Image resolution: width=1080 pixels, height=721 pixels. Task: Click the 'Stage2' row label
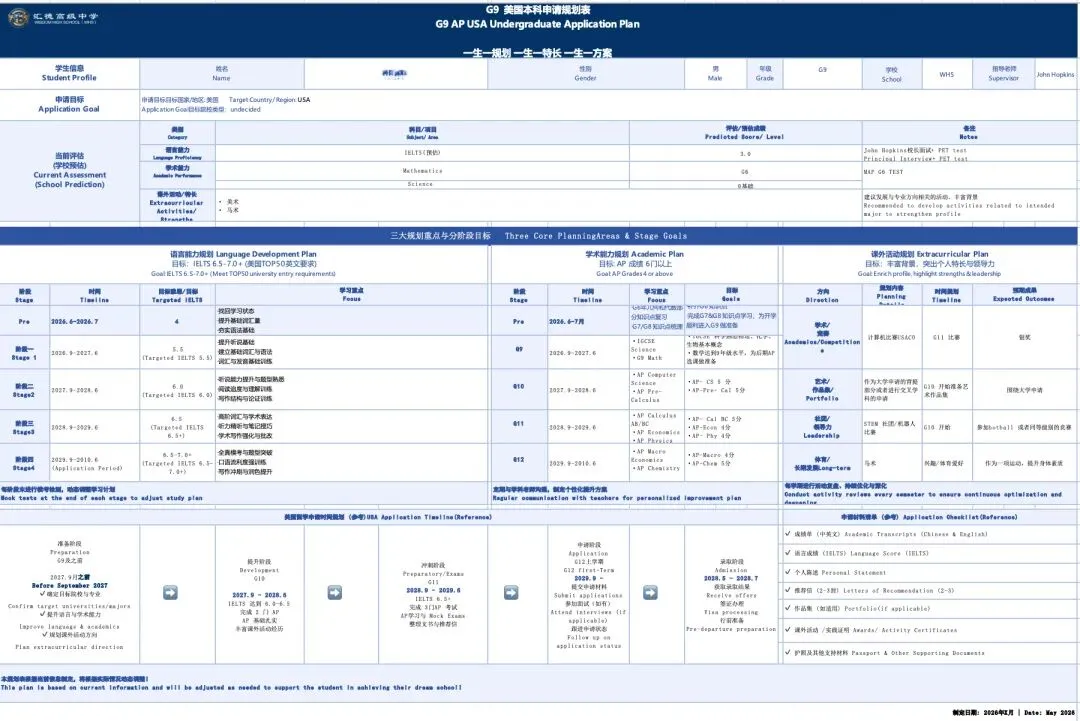(24, 390)
